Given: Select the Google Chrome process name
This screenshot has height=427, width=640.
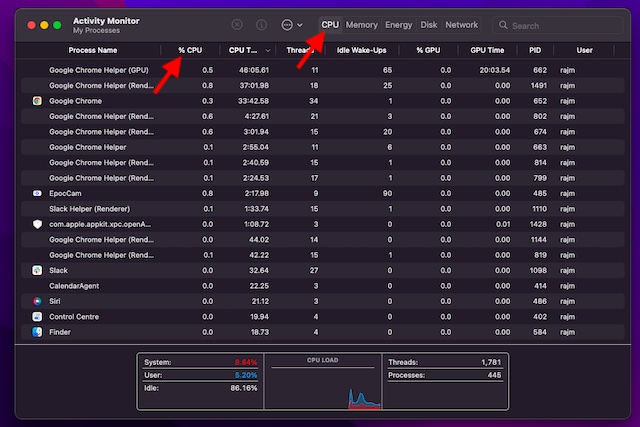Looking at the screenshot, I should [76, 101].
